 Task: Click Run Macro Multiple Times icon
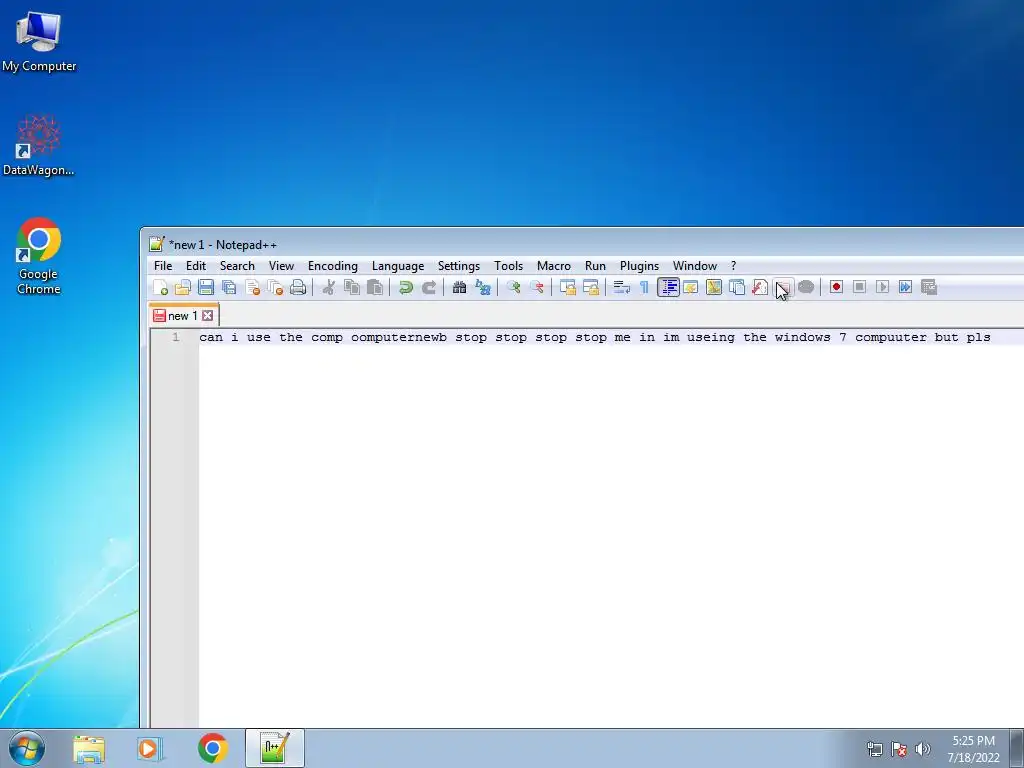click(905, 287)
